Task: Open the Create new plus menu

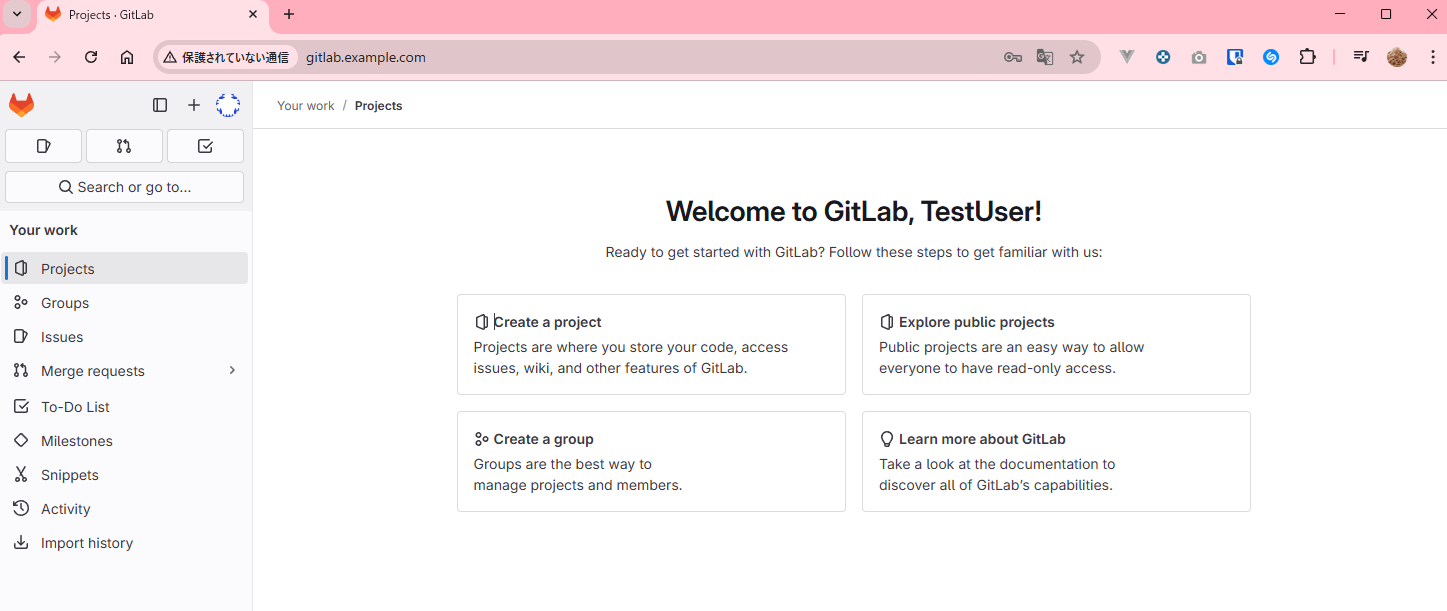Action: coord(194,105)
